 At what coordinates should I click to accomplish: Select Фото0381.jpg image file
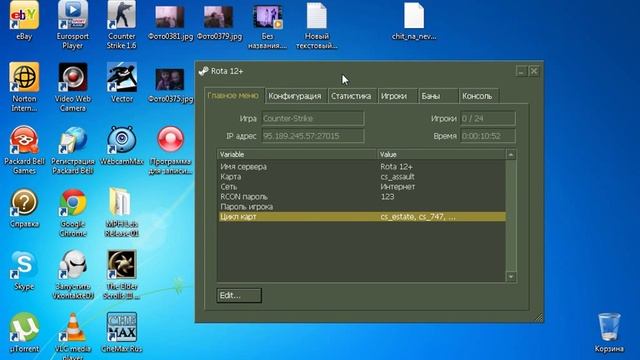(170, 22)
